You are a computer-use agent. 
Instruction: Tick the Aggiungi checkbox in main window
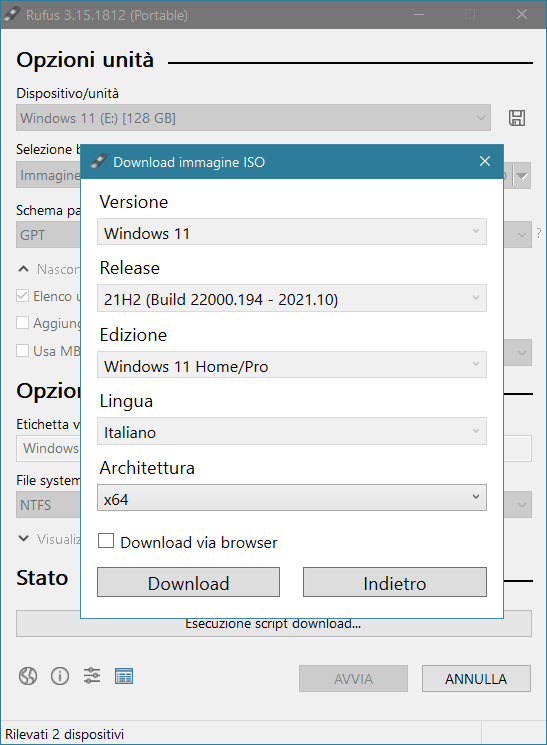point(22,323)
